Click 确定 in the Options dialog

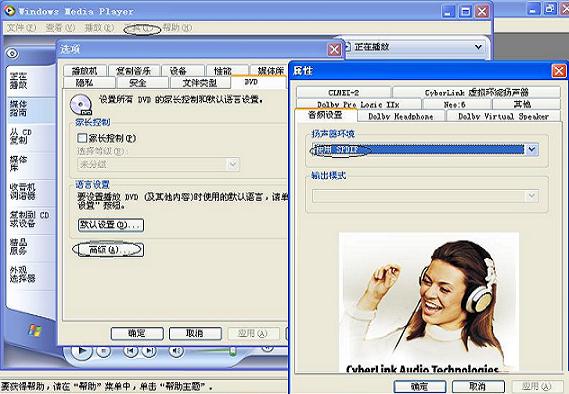(137, 333)
